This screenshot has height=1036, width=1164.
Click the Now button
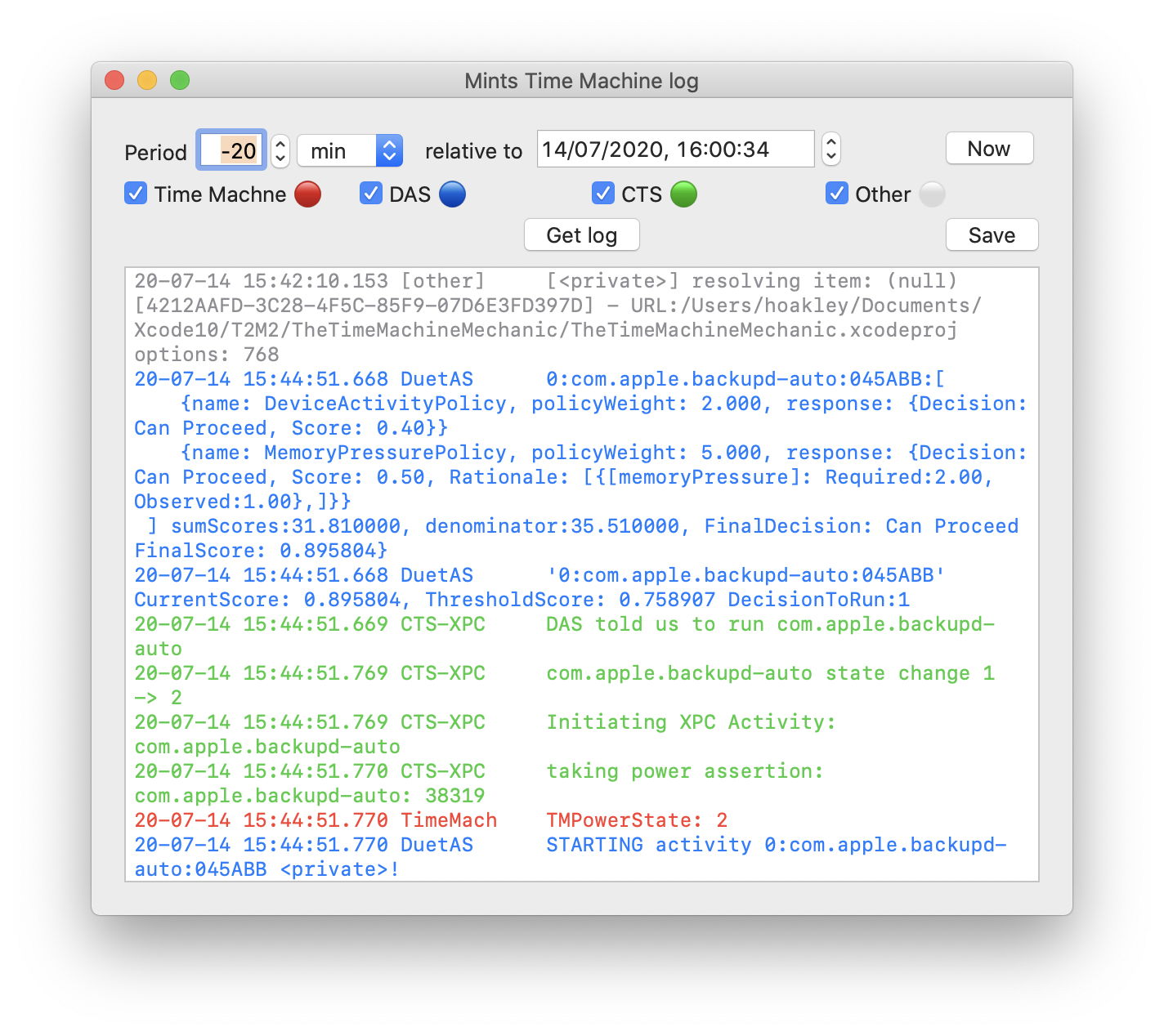989,149
